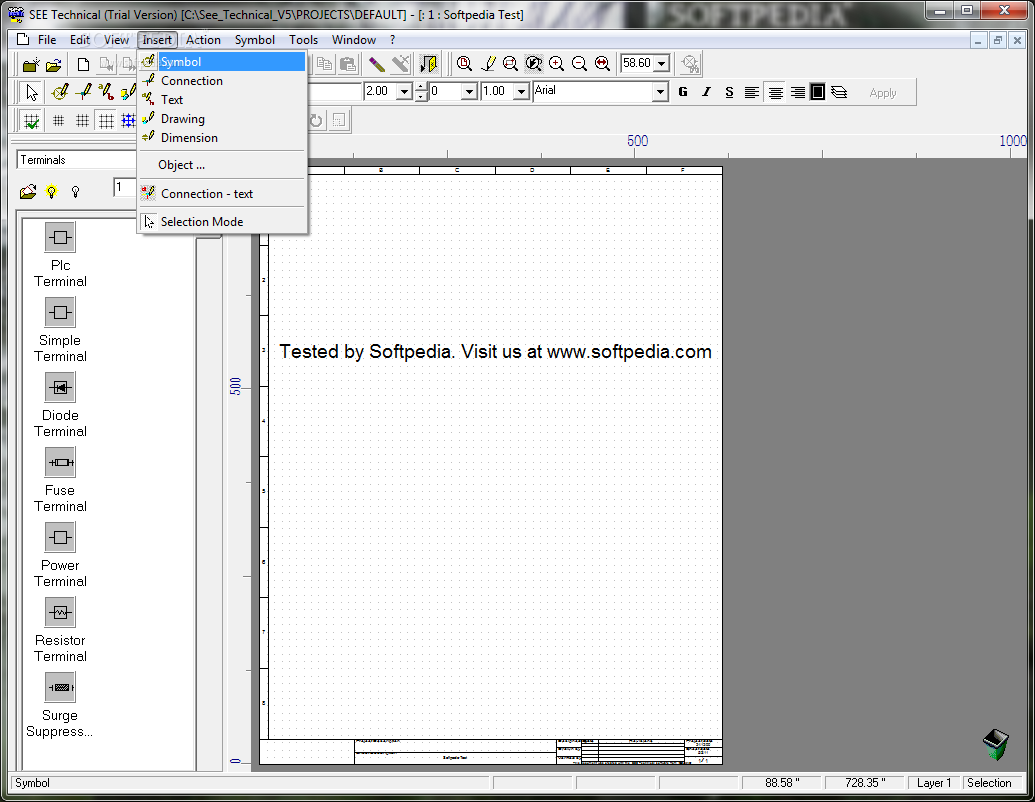Screen dimensions: 1035x802
Task: Open the Tools menu
Action: [x=304, y=40]
